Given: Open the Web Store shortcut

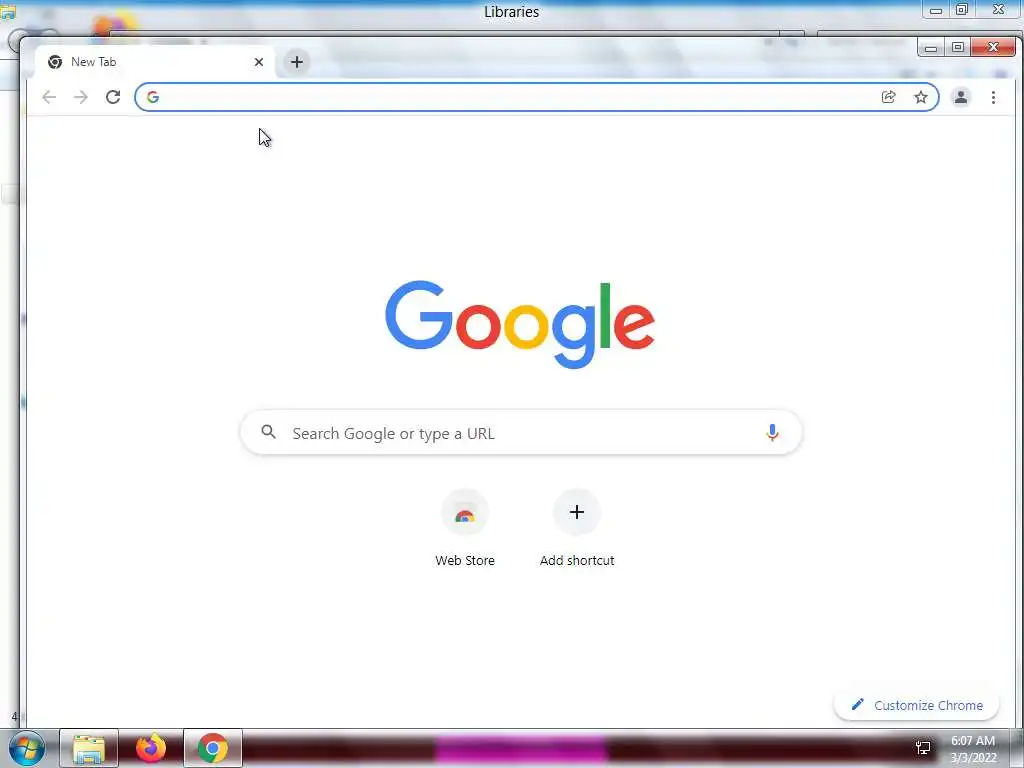Looking at the screenshot, I should click(x=465, y=528).
